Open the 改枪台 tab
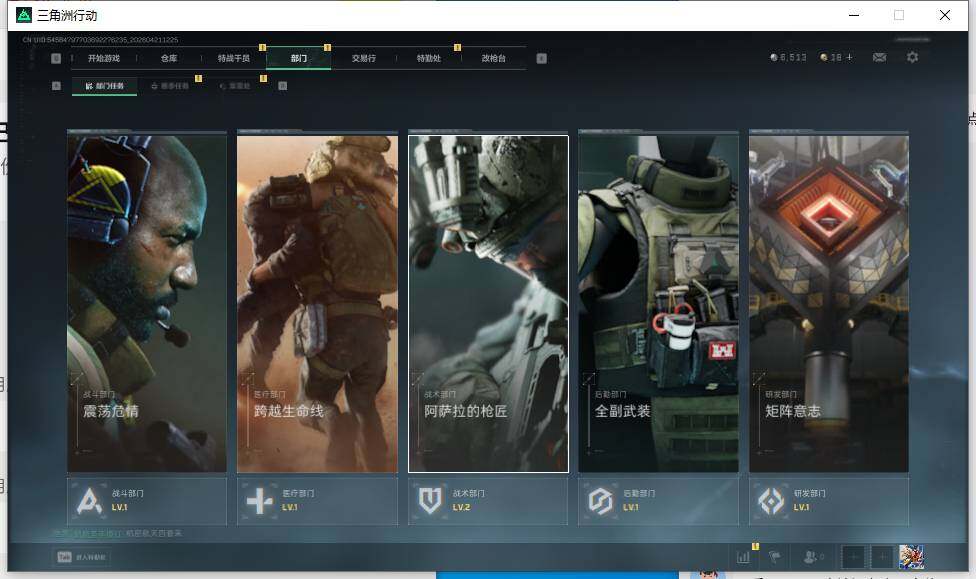 pyautogui.click(x=494, y=59)
